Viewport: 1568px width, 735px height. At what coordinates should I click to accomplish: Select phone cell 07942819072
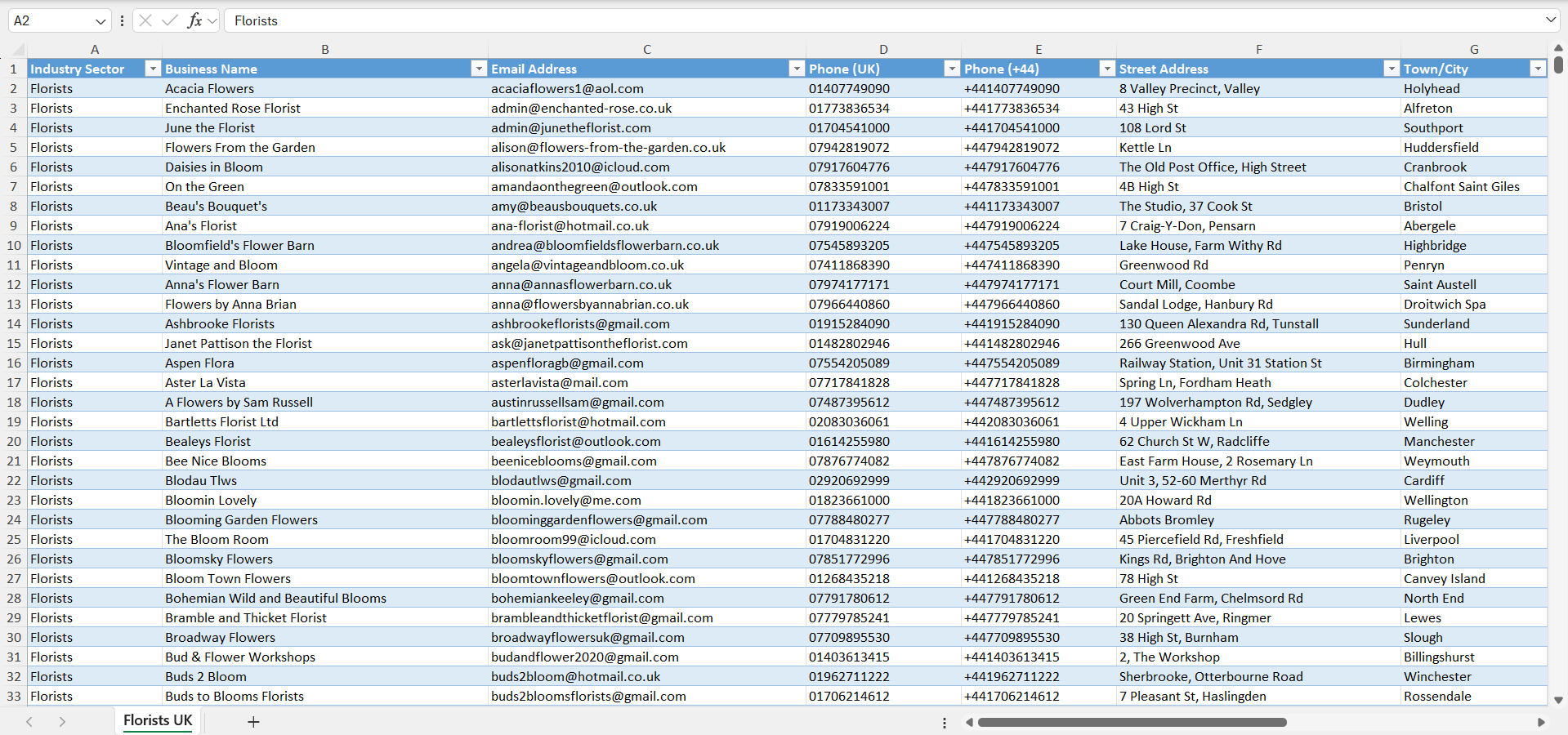883,147
